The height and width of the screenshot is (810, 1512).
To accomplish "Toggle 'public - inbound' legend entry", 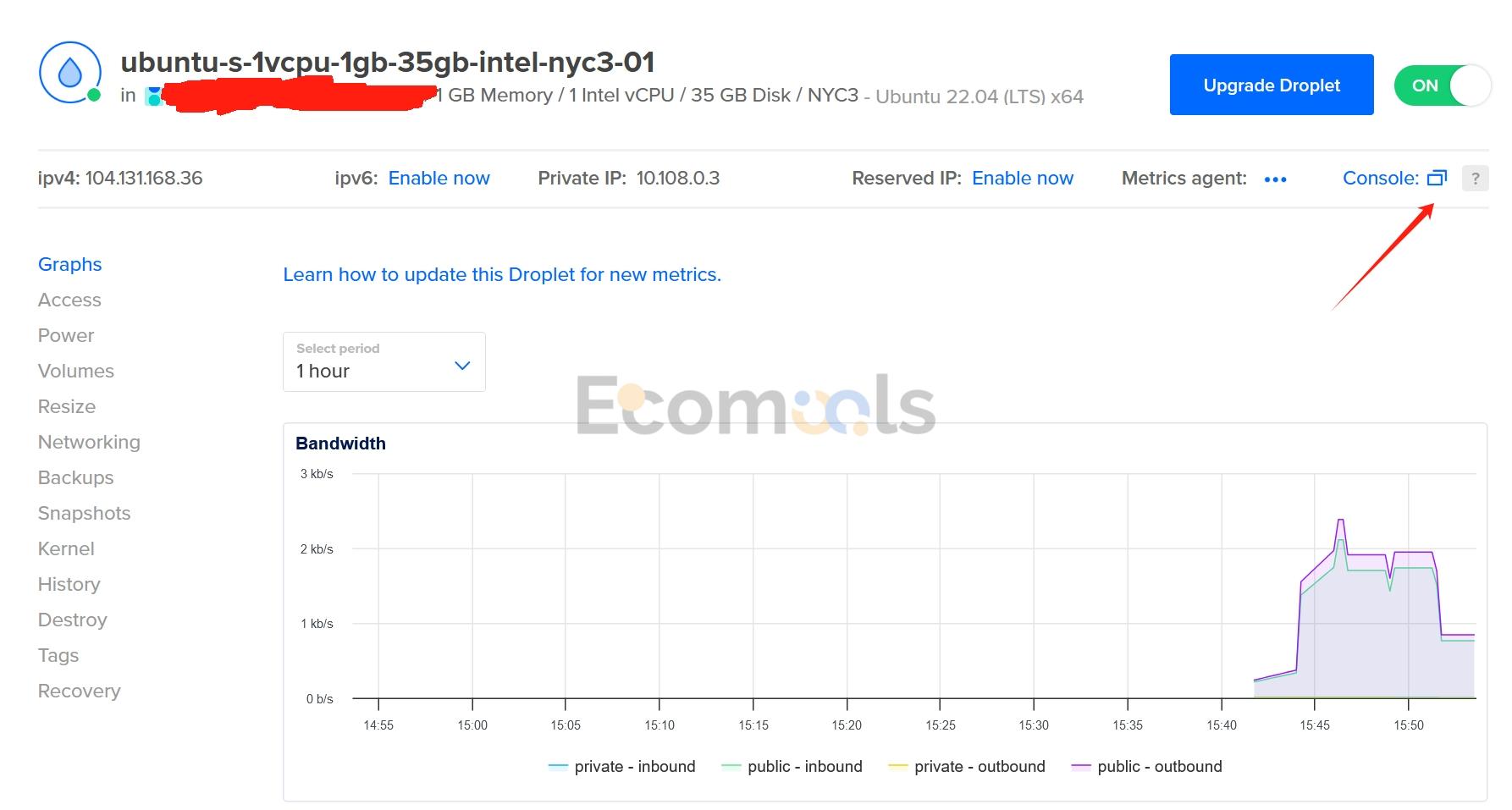I will [792, 766].
